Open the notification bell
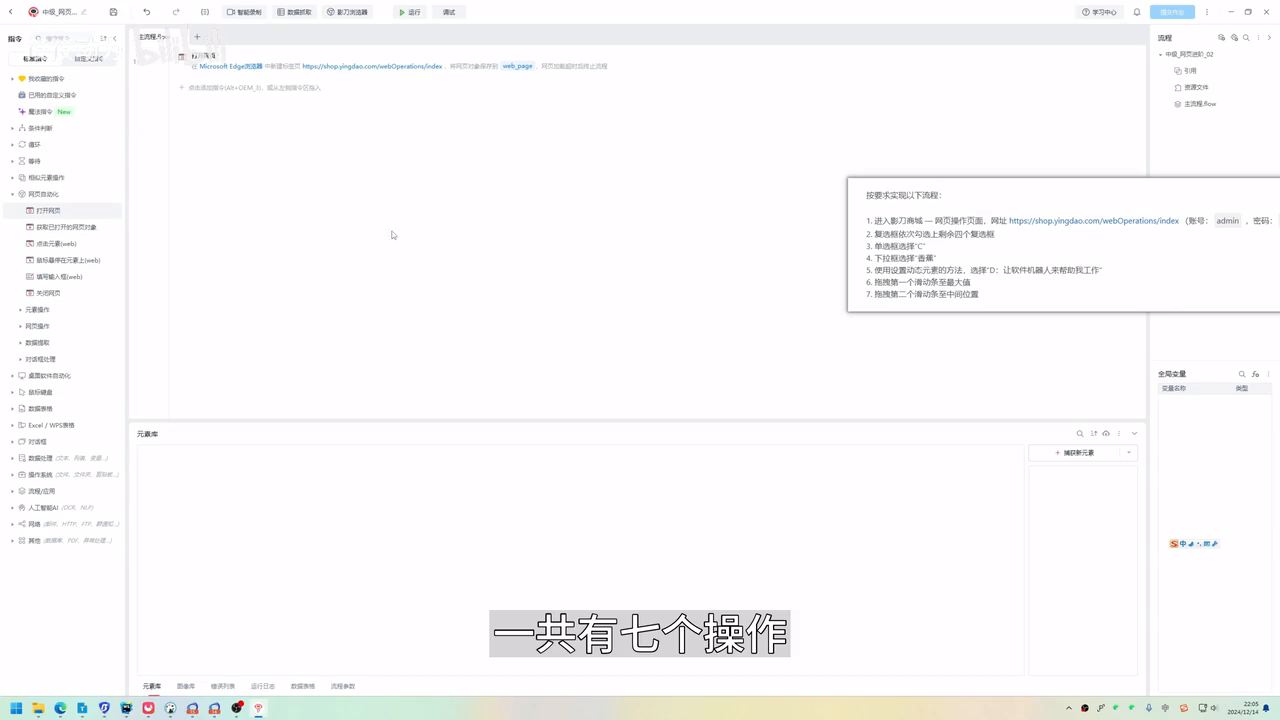The height and width of the screenshot is (720, 1280). click(1137, 12)
